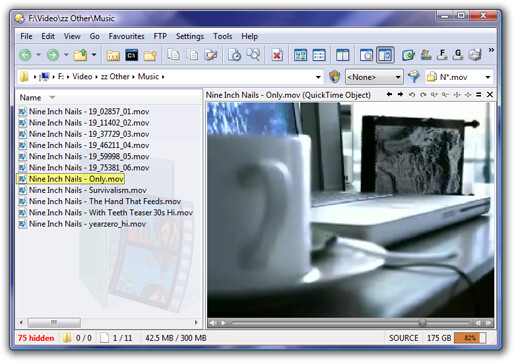Click the zz Other breadcrumb segment
This screenshot has height=362, width=514.
(115, 77)
